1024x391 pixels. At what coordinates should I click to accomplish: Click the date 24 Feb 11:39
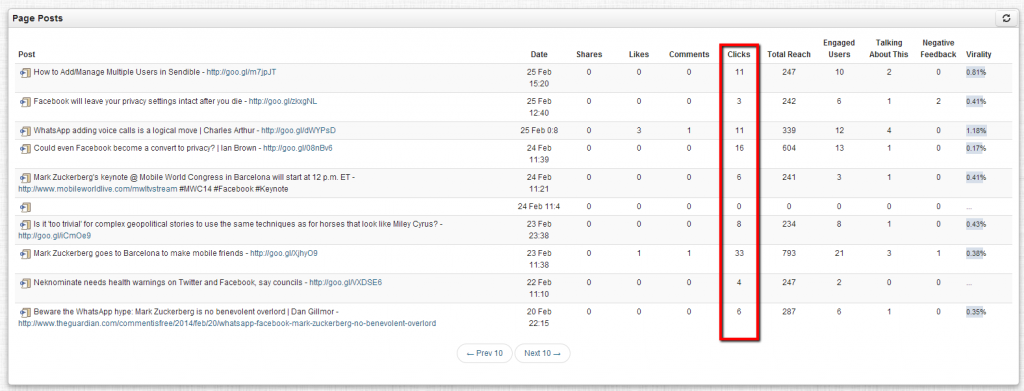click(x=539, y=154)
